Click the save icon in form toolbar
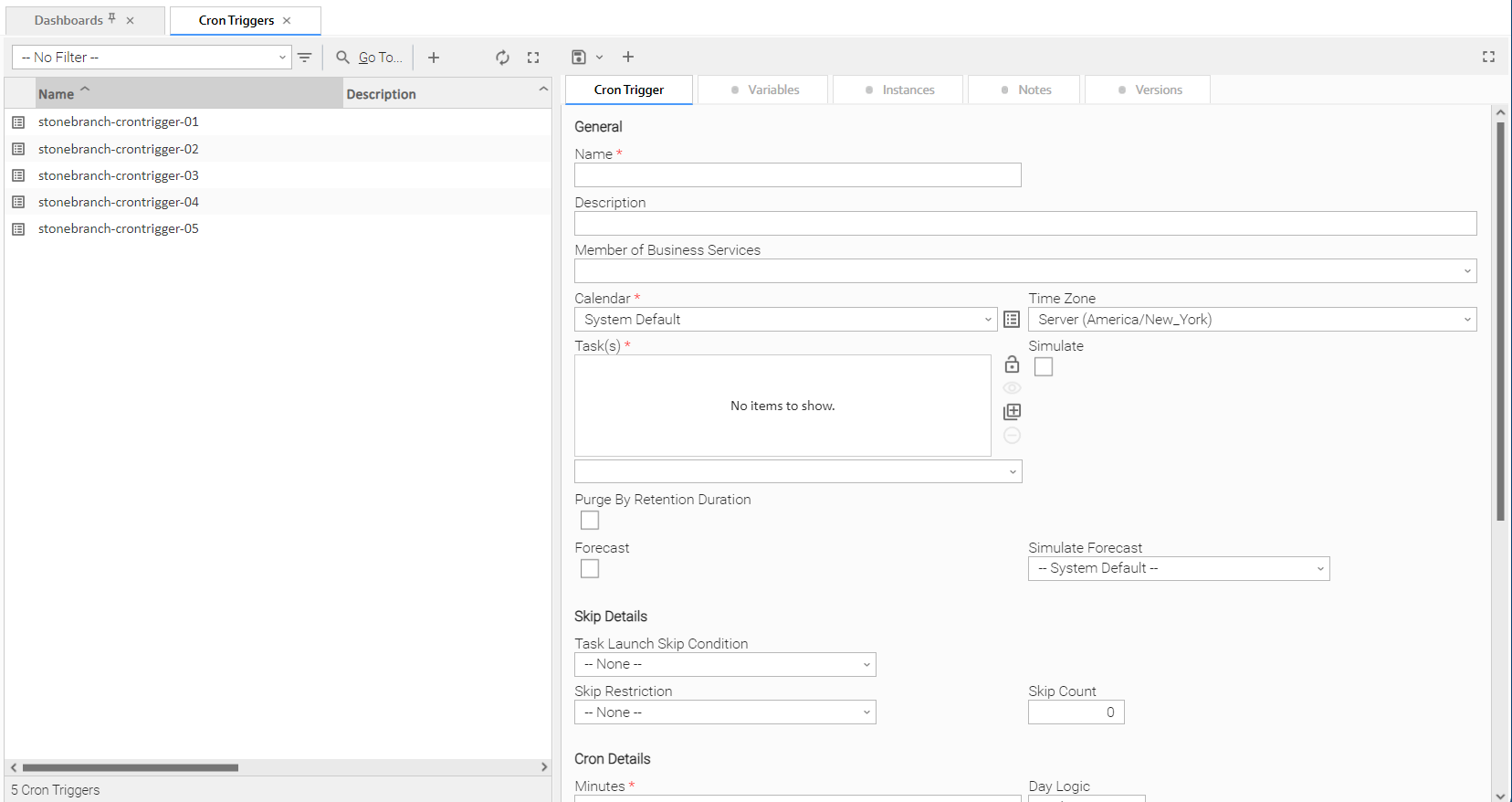The image size is (1512, 802). (579, 58)
